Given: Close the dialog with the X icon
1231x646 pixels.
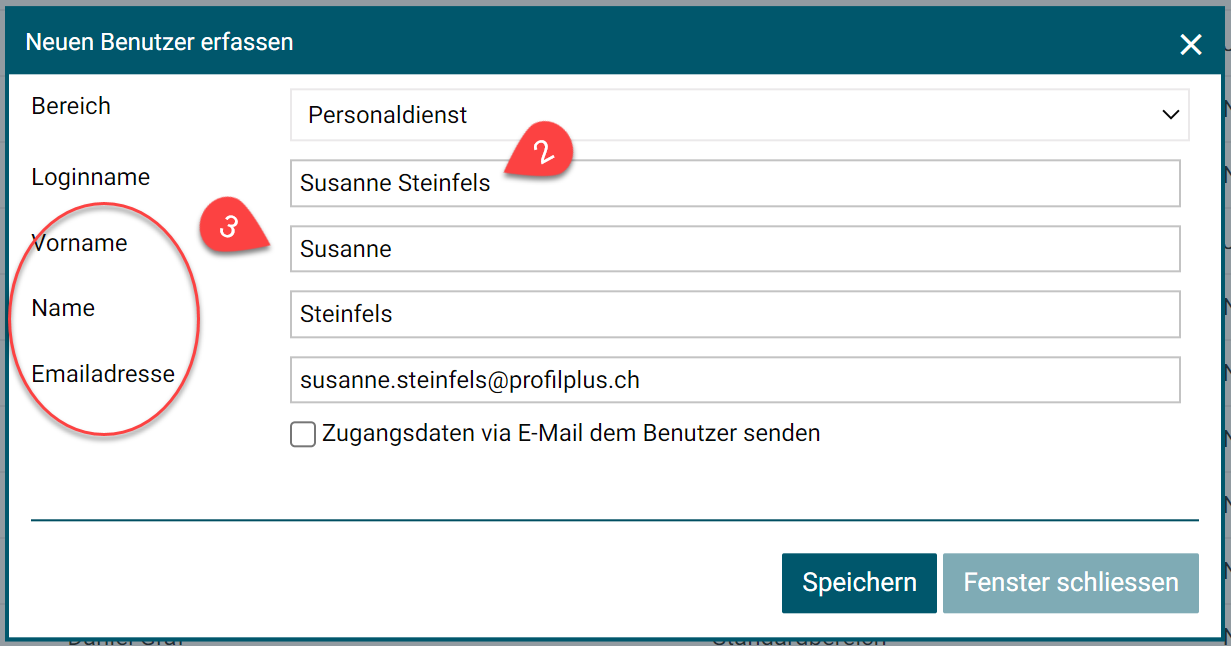Looking at the screenshot, I should tap(1190, 44).
